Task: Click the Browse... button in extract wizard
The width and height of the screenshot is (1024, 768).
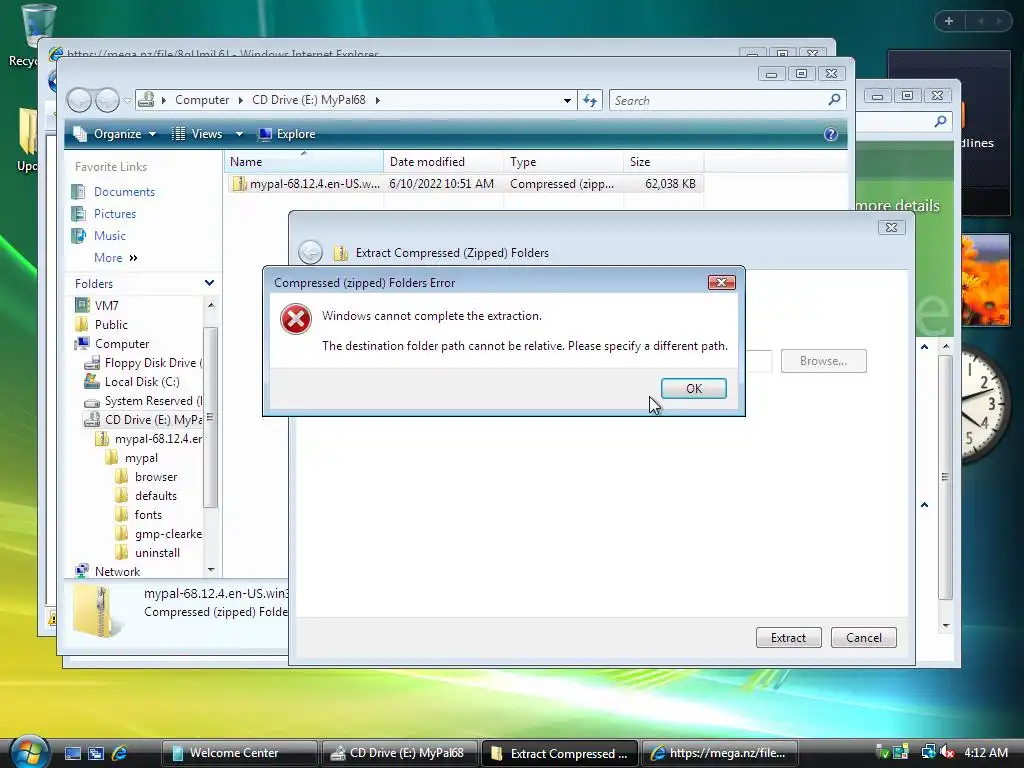Action: (824, 360)
